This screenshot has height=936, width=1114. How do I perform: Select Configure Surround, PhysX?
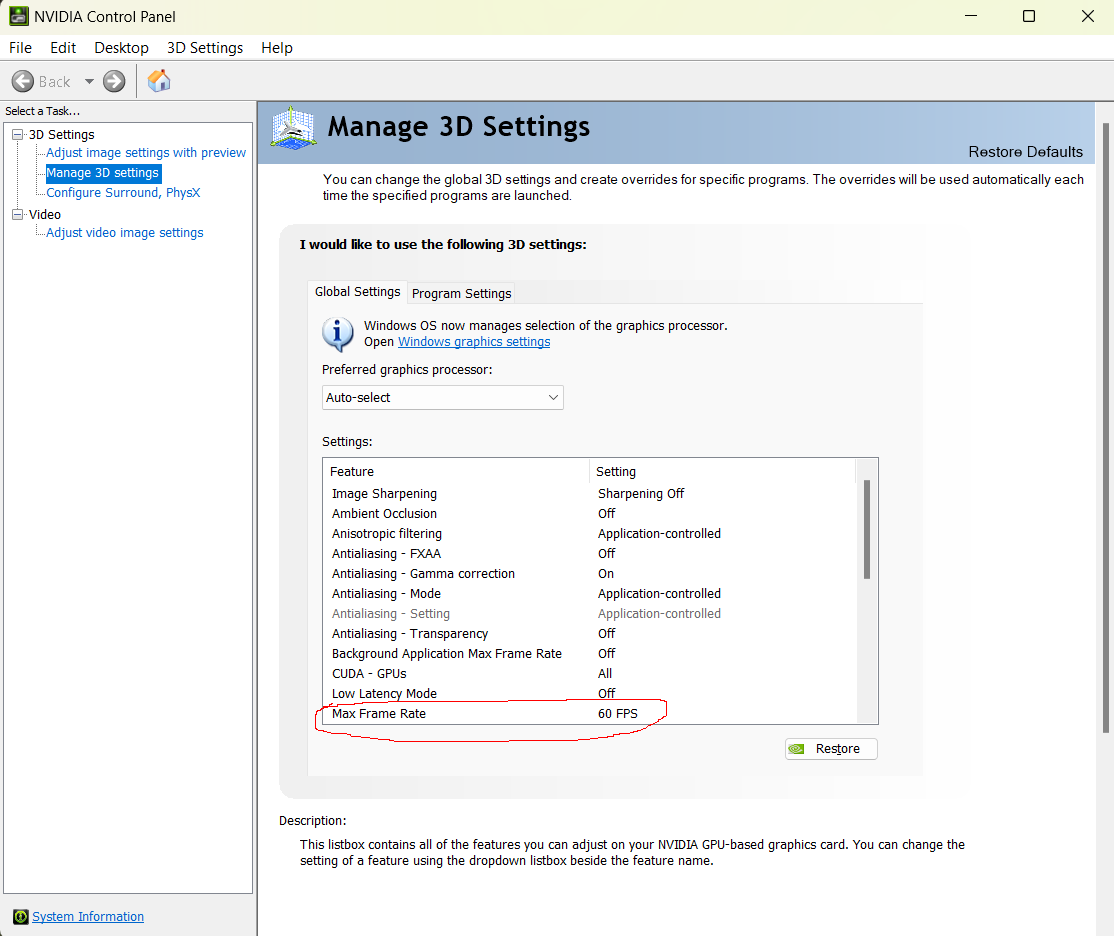point(123,193)
